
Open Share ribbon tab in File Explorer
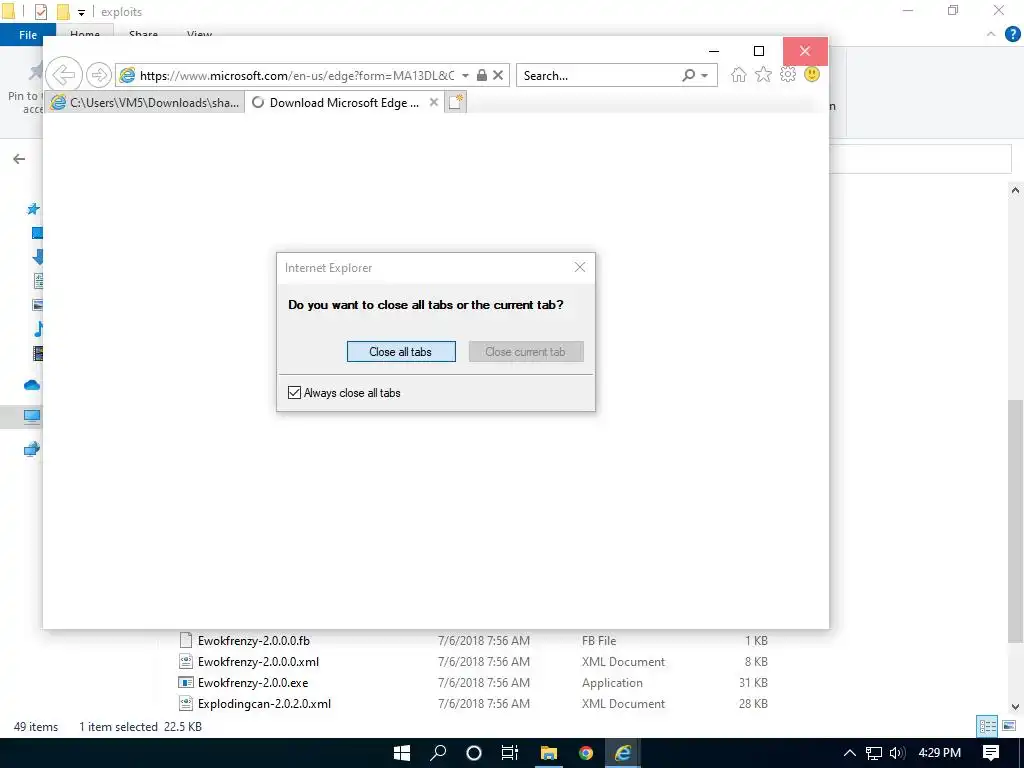click(x=144, y=34)
